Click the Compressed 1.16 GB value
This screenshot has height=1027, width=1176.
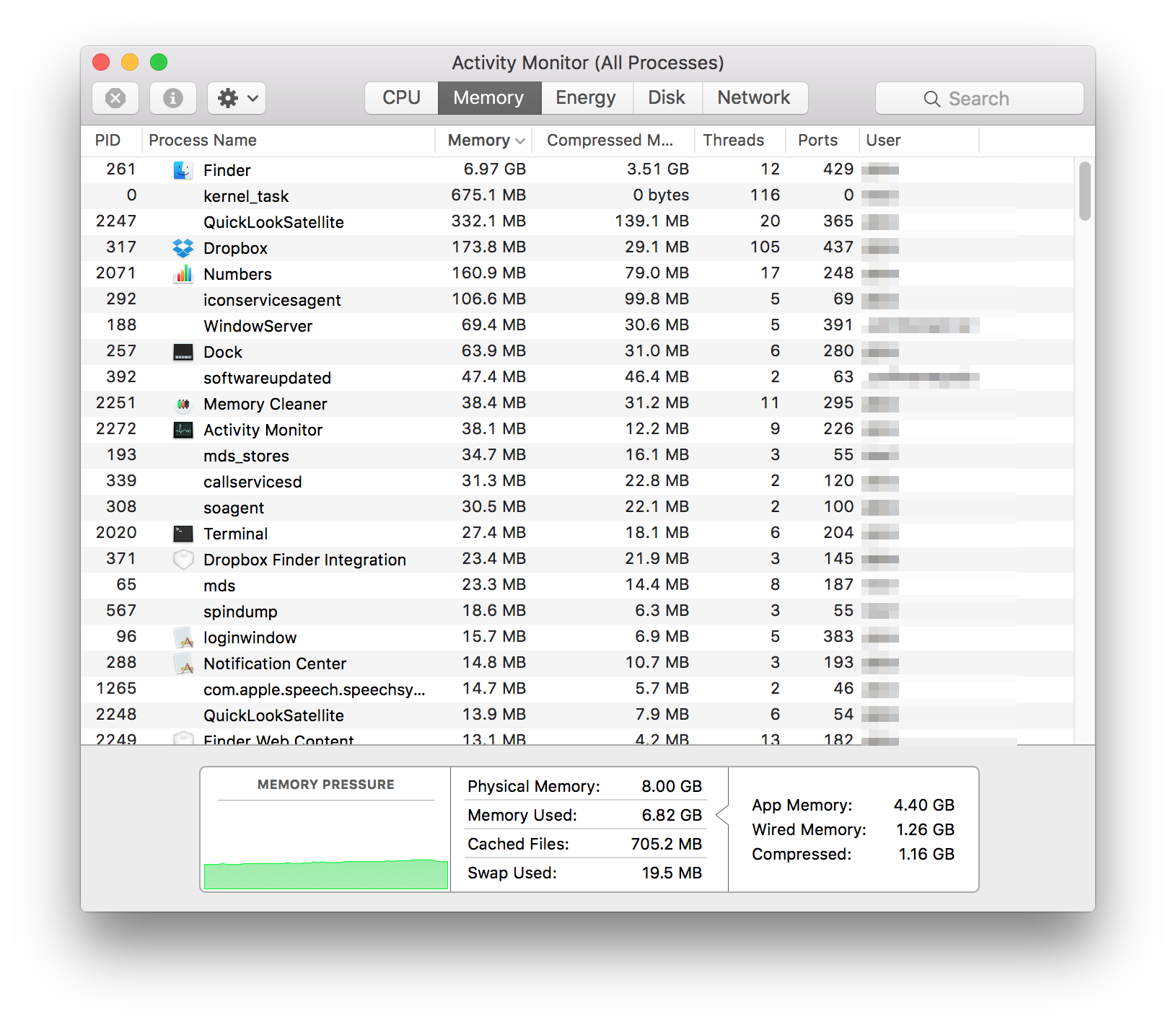[x=926, y=854]
